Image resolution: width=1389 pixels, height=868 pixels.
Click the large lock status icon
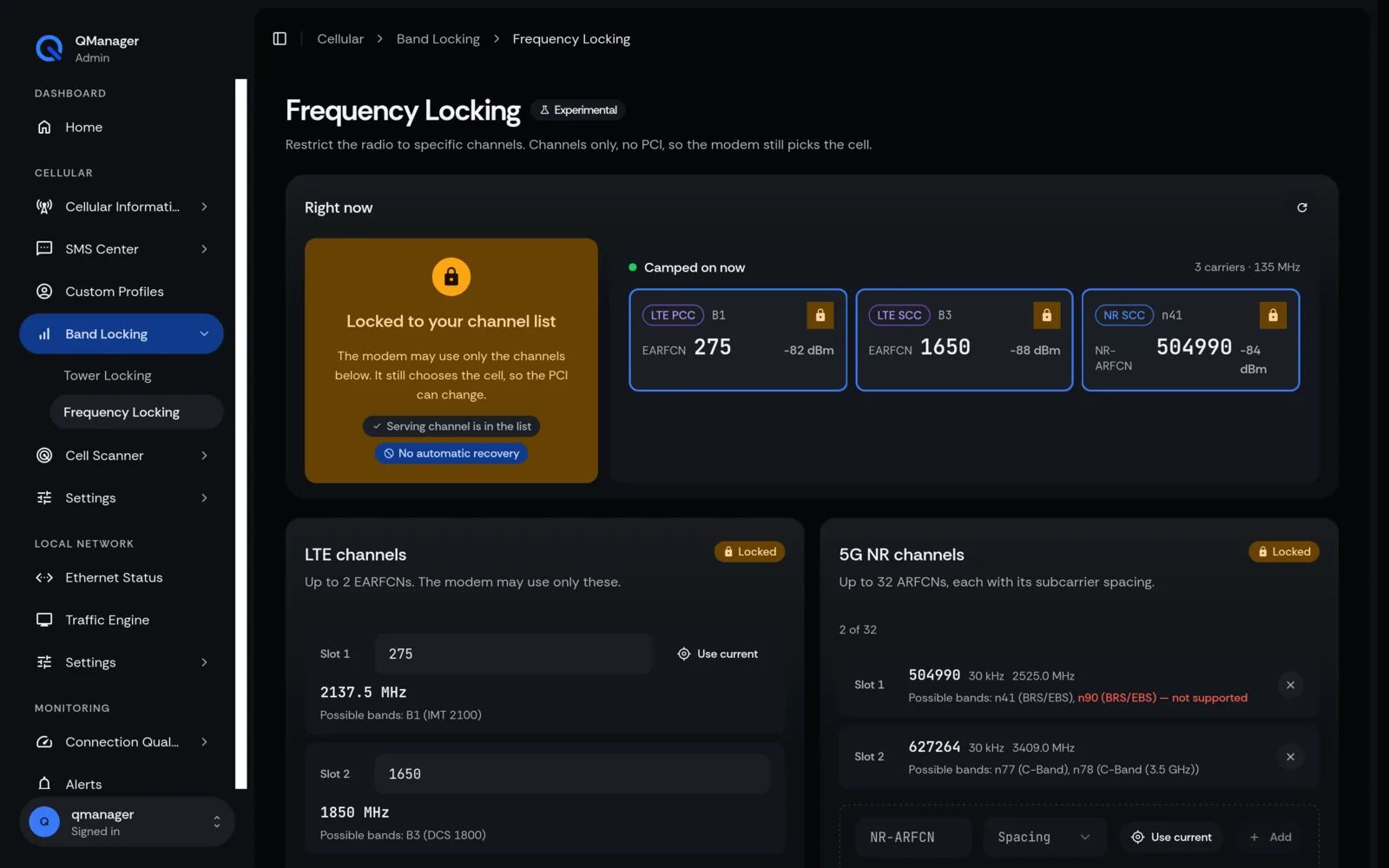point(451,277)
